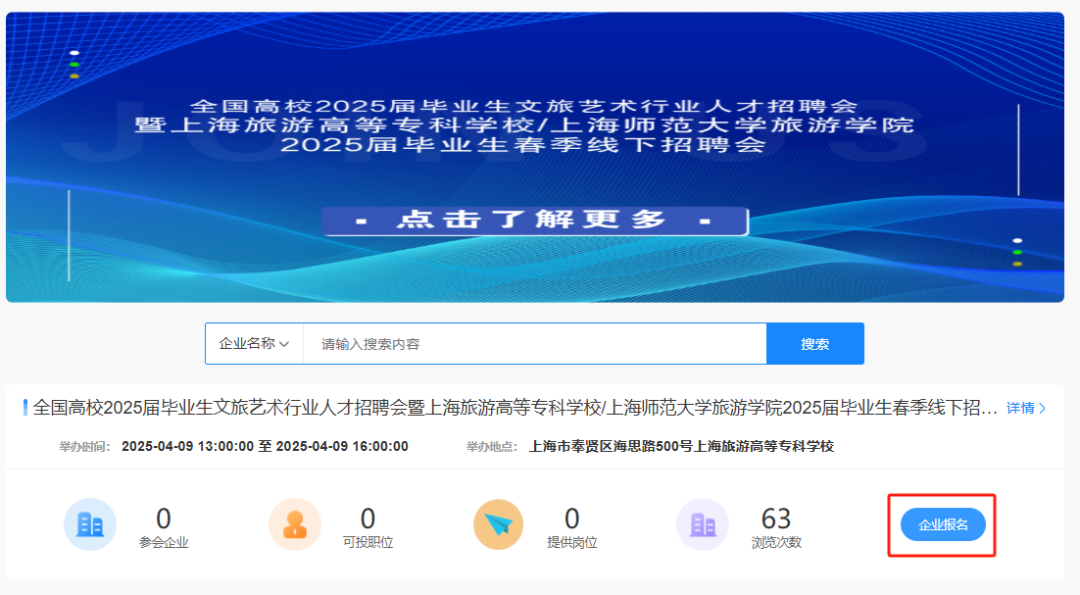The width and height of the screenshot is (1080, 595).
Task: Click the 举办时间 label
Action: pyautogui.click(x=85, y=447)
